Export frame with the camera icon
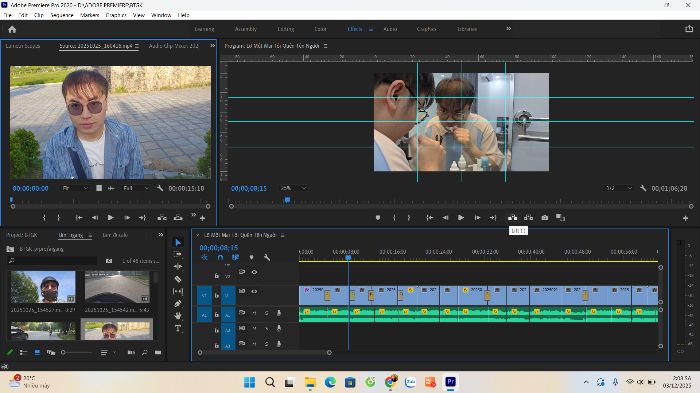This screenshot has width=700, height=393. click(x=545, y=217)
